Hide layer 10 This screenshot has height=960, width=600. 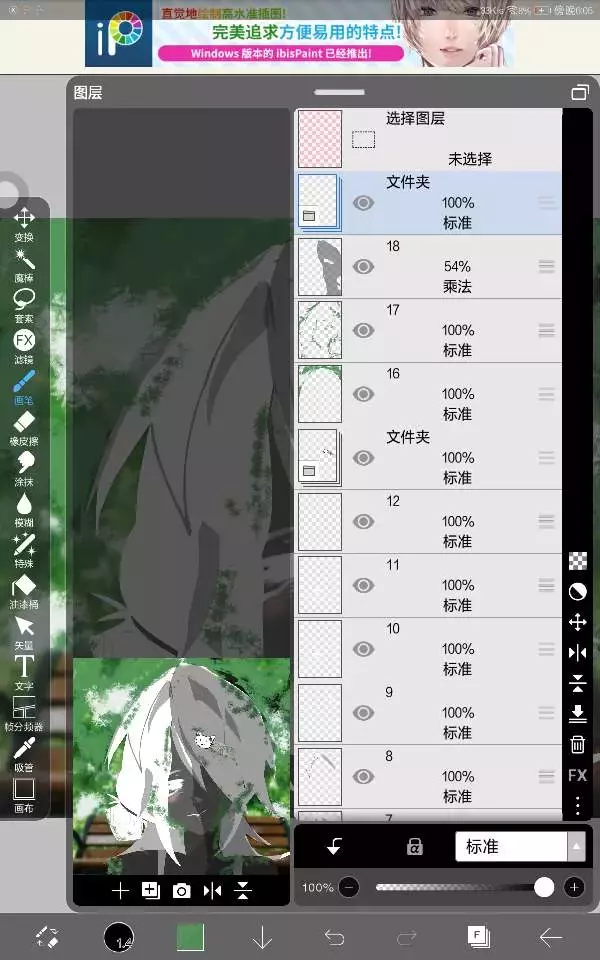(363, 649)
